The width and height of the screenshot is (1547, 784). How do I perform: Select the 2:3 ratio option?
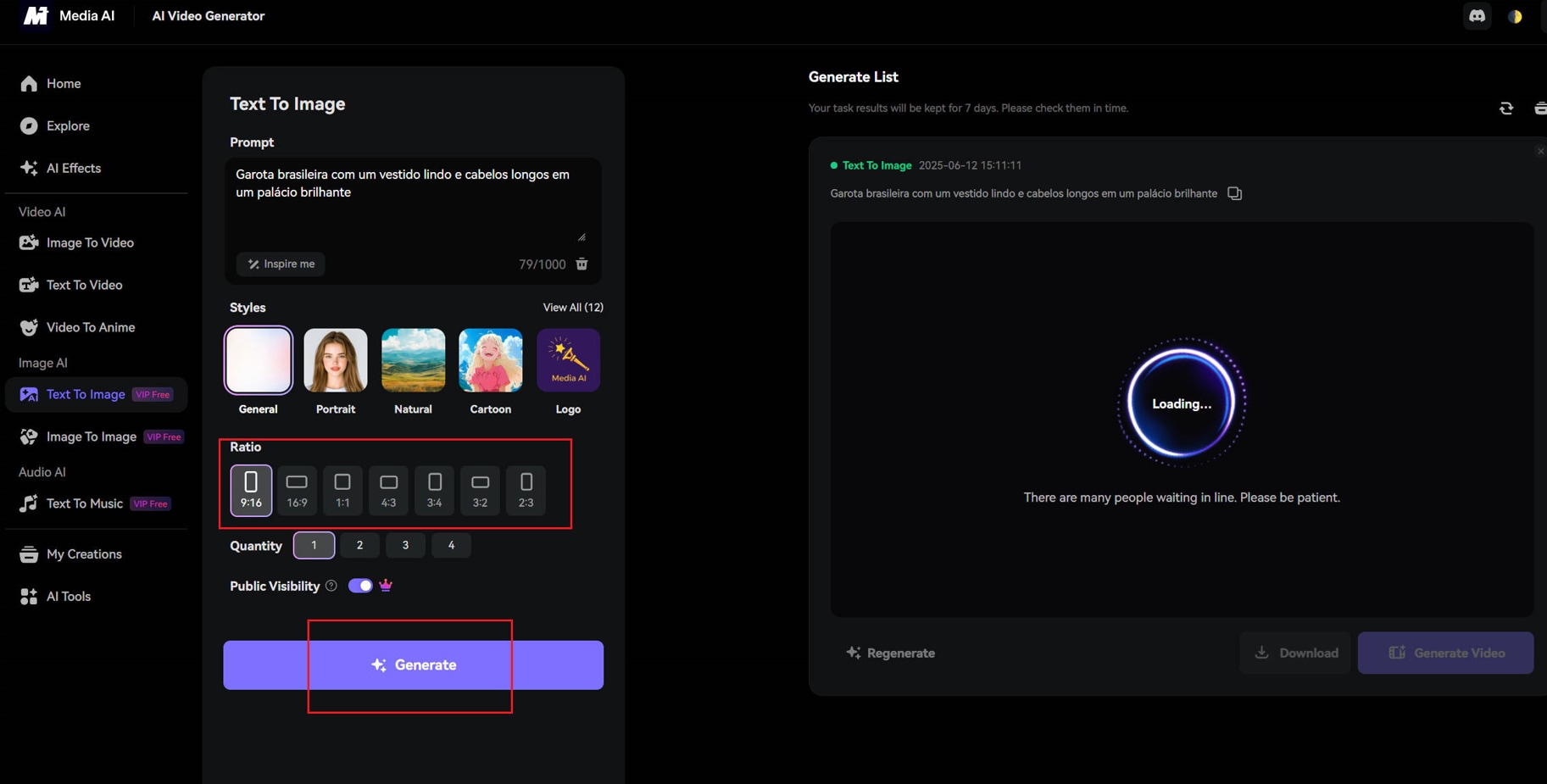coord(526,490)
